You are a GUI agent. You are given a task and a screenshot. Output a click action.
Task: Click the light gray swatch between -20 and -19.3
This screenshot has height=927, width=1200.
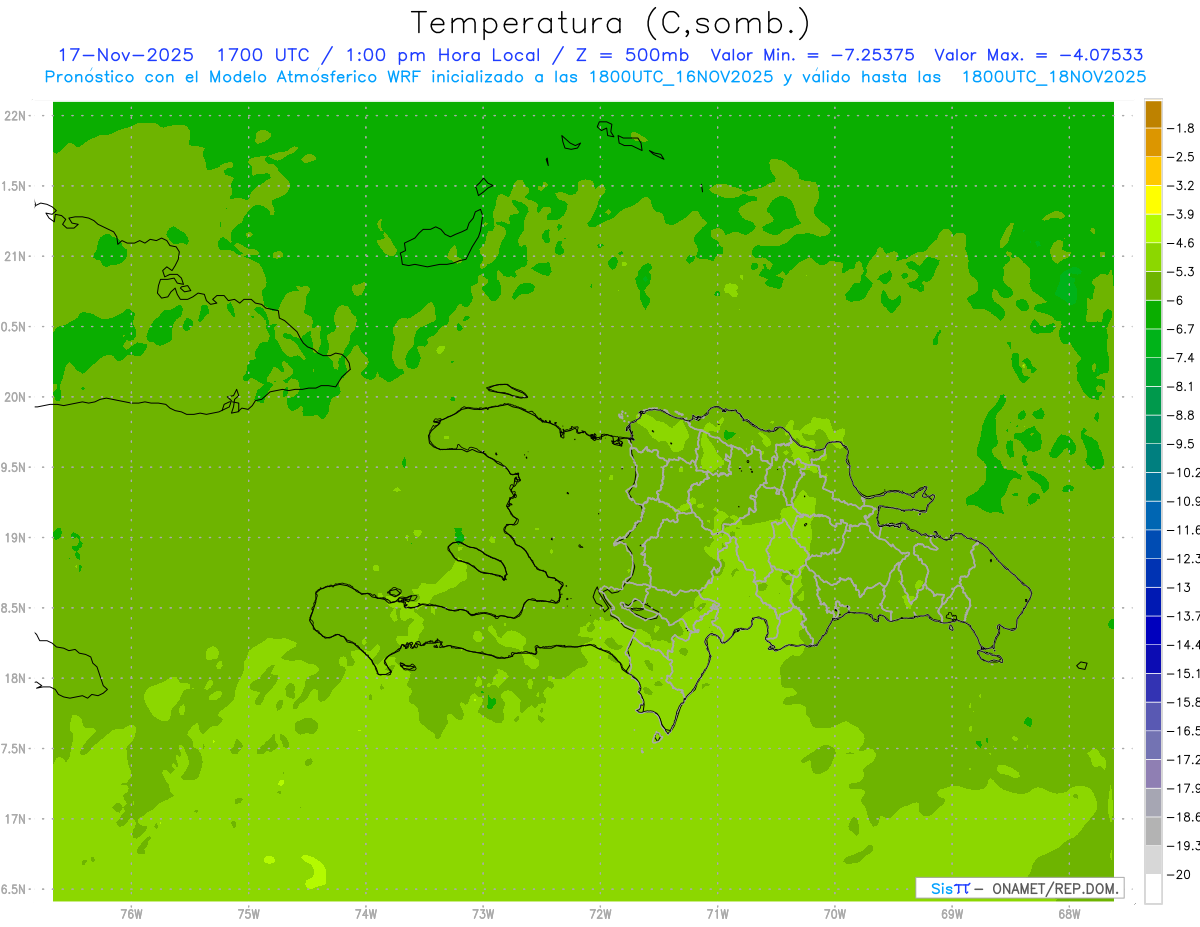1153,860
